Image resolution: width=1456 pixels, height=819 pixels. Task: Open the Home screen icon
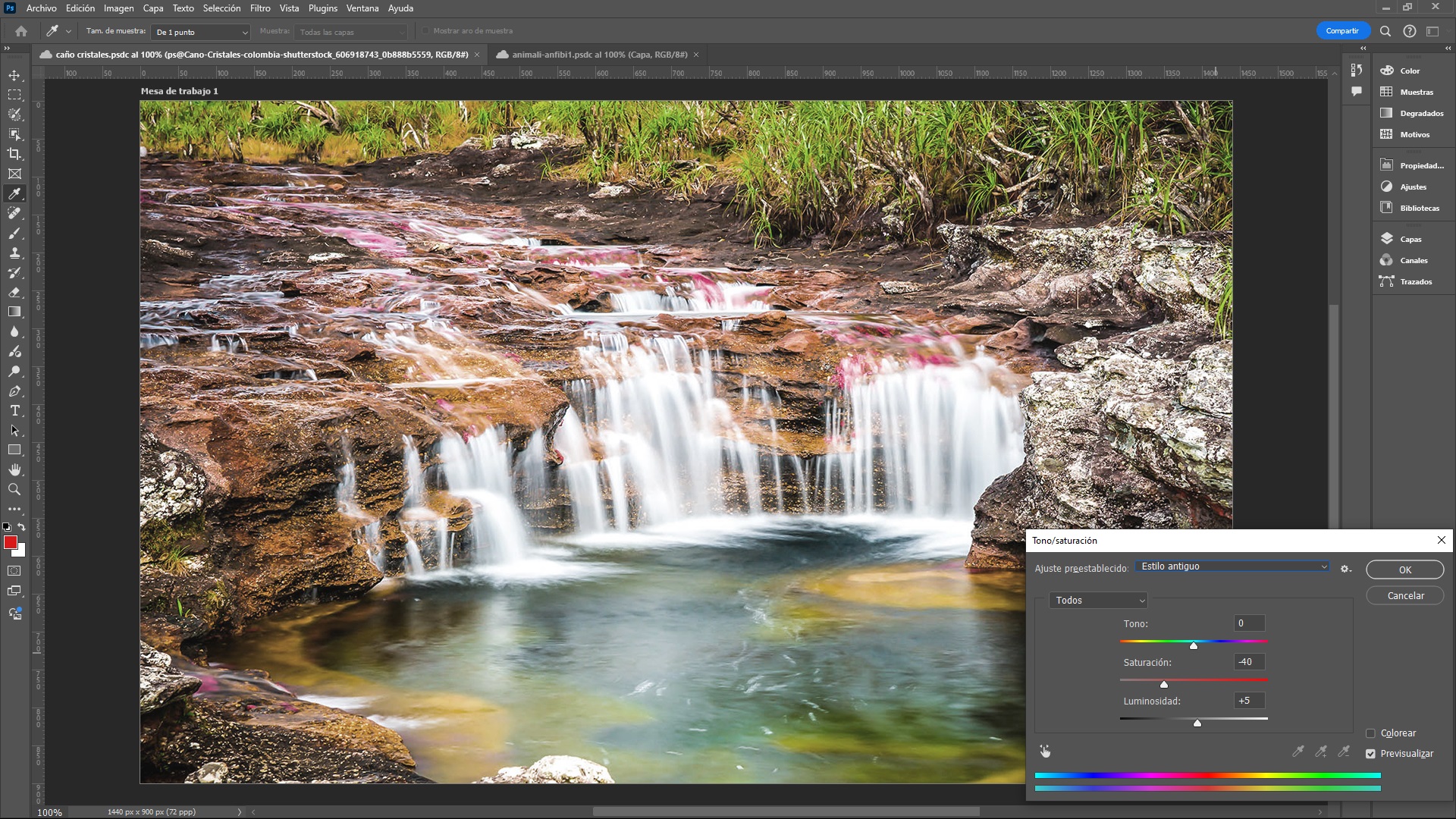click(x=21, y=31)
